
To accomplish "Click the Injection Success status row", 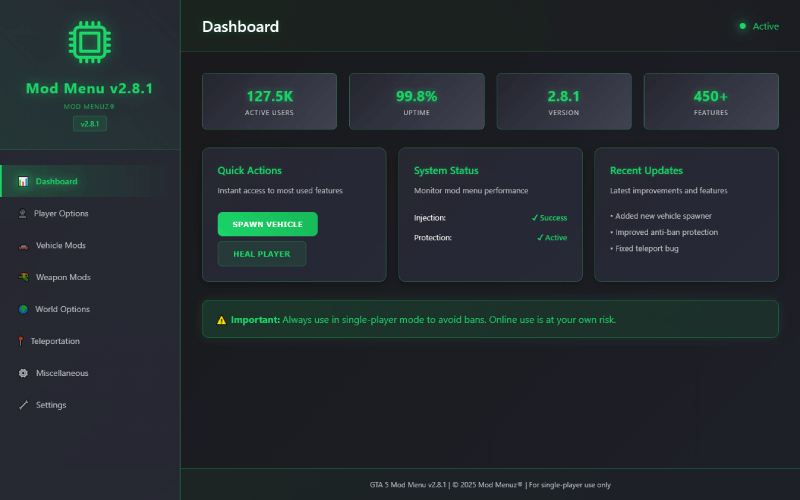I will 490,217.
